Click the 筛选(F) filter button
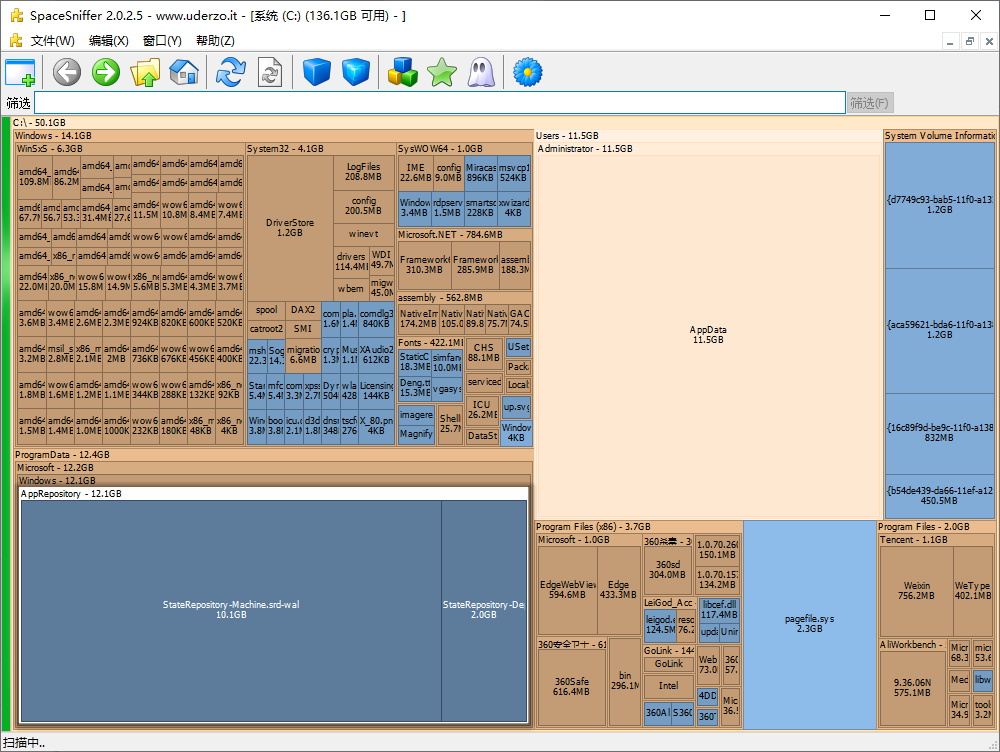This screenshot has height=752, width=1000. [870, 103]
